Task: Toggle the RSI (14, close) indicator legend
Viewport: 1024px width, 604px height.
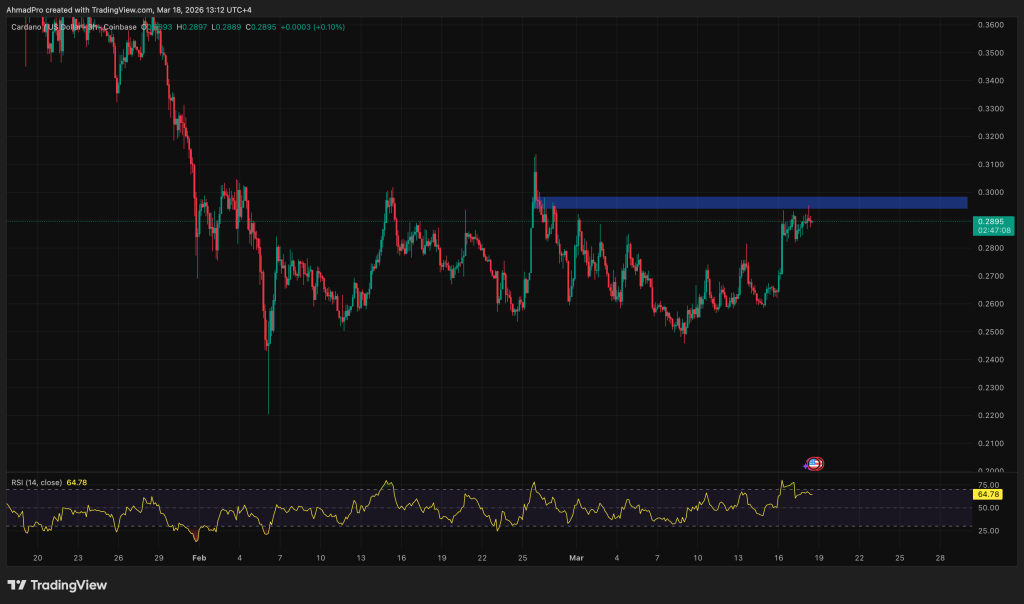Action: coord(35,480)
